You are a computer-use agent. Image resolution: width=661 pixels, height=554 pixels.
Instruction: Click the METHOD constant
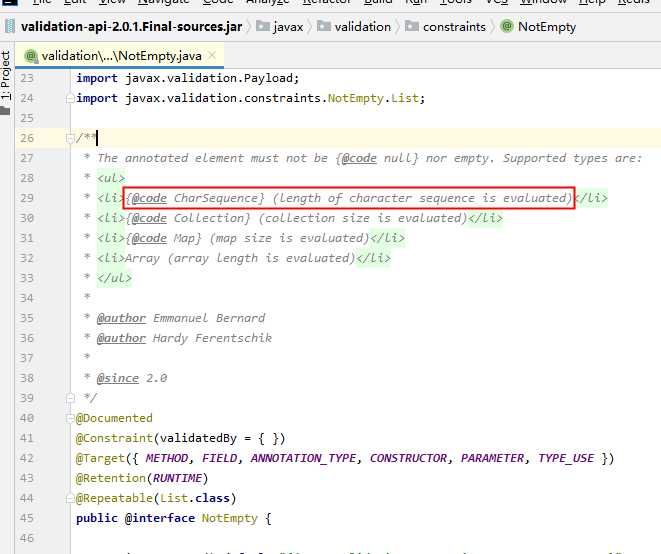click(167, 458)
